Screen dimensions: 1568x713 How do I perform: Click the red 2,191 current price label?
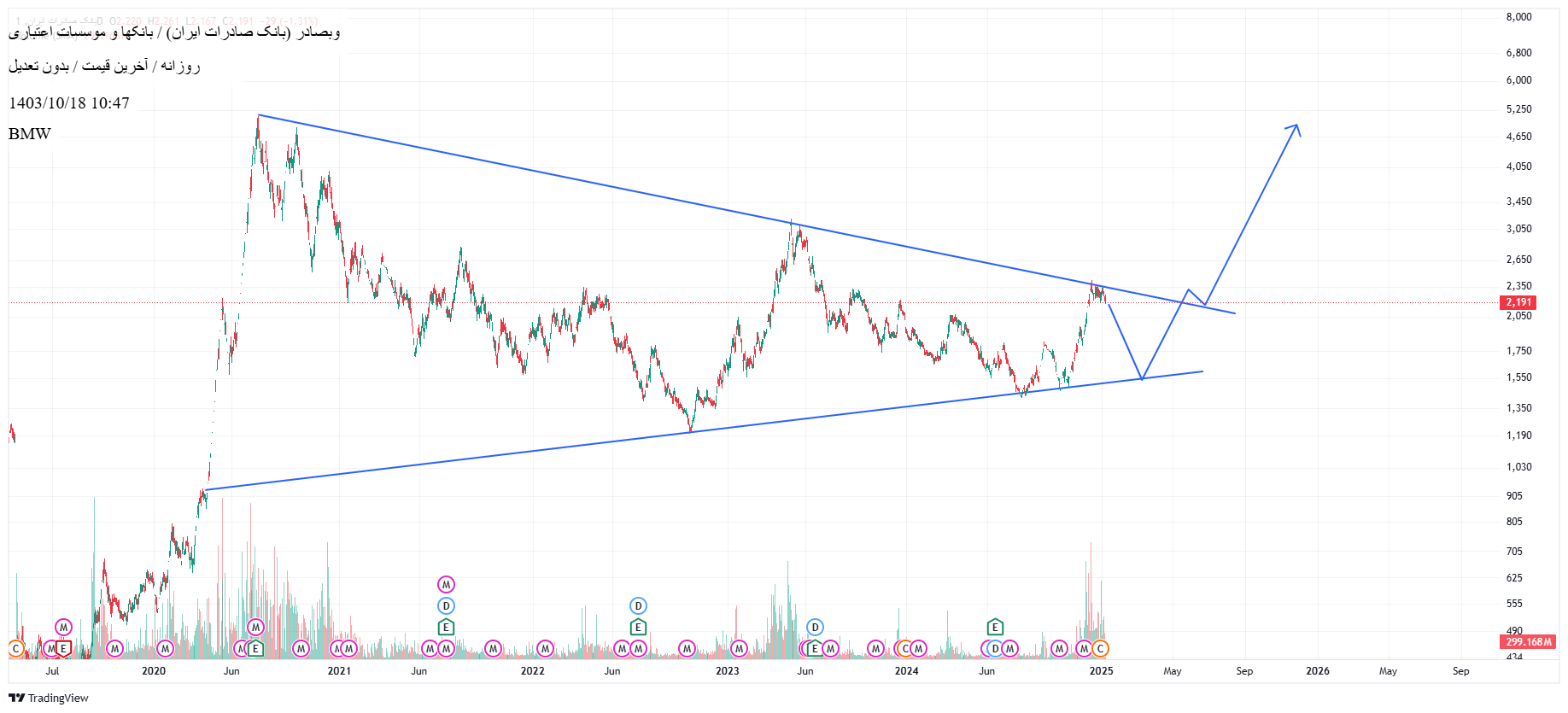click(x=1518, y=302)
